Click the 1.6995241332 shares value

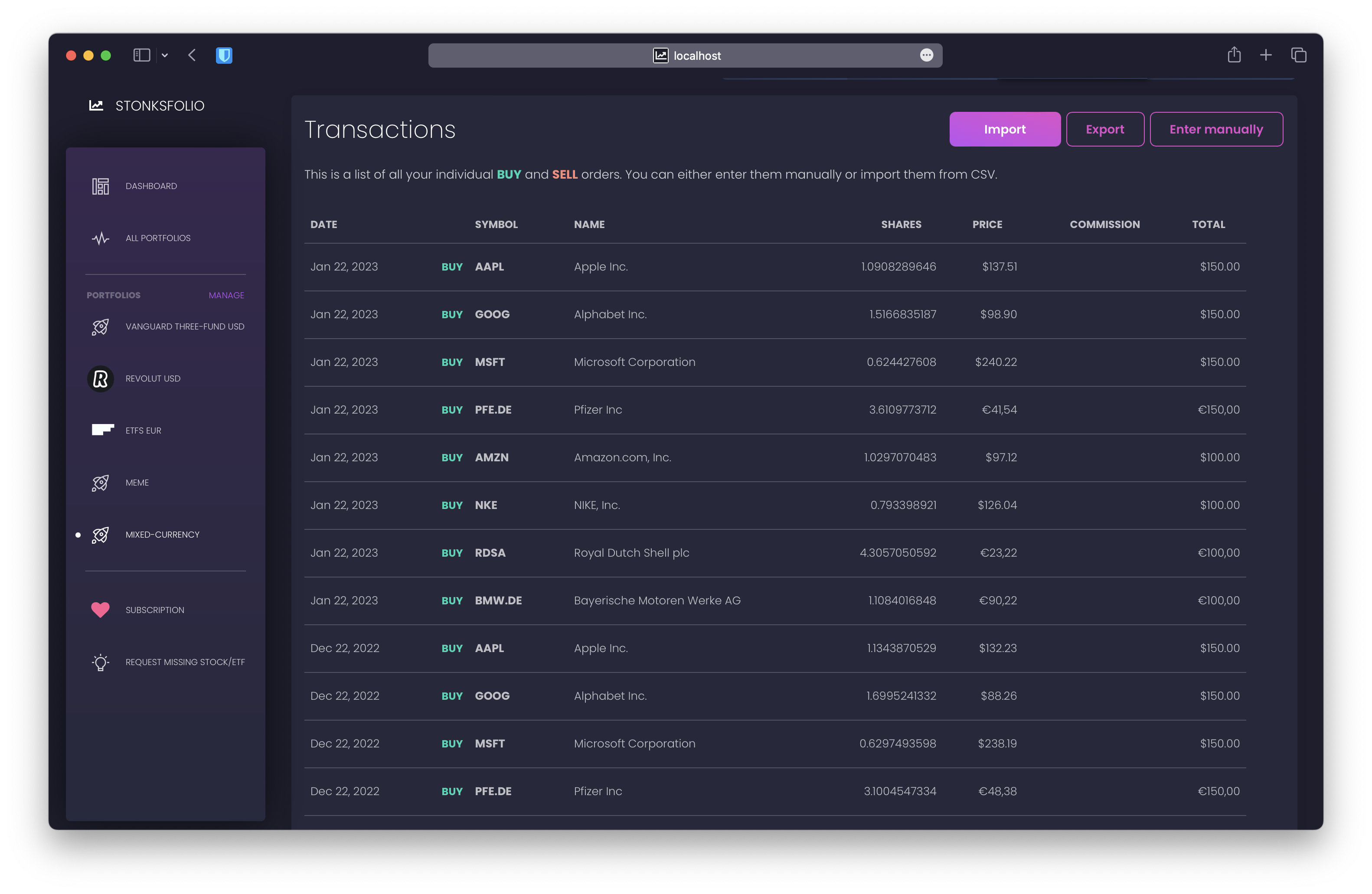tap(901, 696)
